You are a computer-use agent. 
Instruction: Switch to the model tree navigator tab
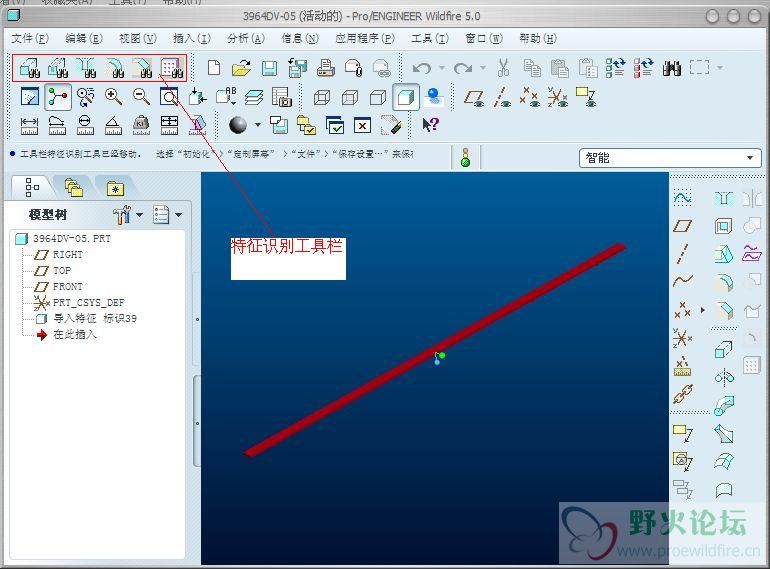pyautogui.click(x=32, y=187)
